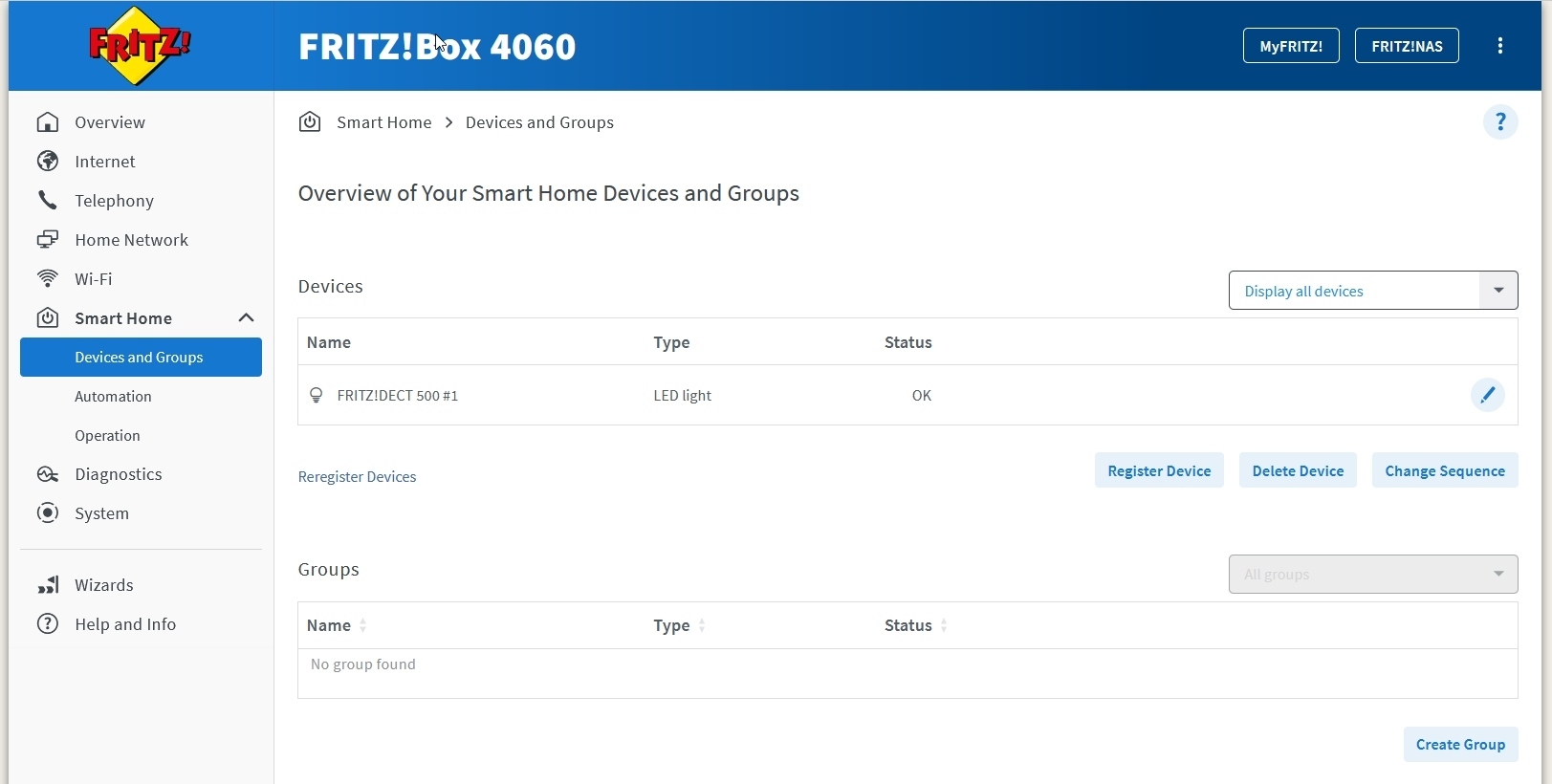Image resolution: width=1552 pixels, height=784 pixels.
Task: Click the OK status cell
Action: tap(922, 396)
